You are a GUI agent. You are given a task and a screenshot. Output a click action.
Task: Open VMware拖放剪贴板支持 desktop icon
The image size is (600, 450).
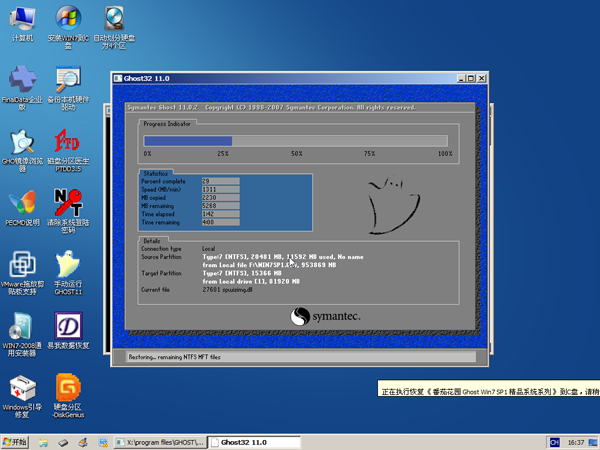[22, 265]
